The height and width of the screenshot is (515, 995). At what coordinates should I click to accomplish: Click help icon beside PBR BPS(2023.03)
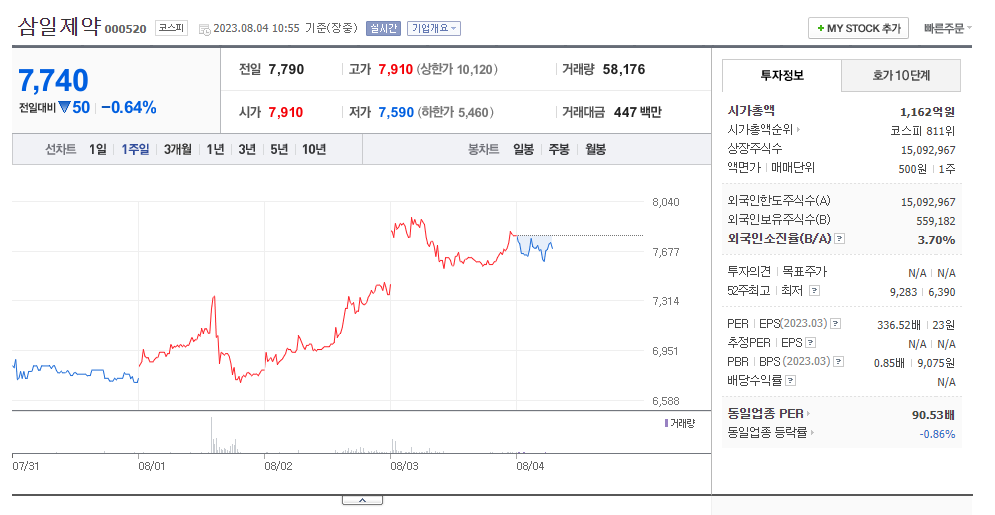coord(838,362)
